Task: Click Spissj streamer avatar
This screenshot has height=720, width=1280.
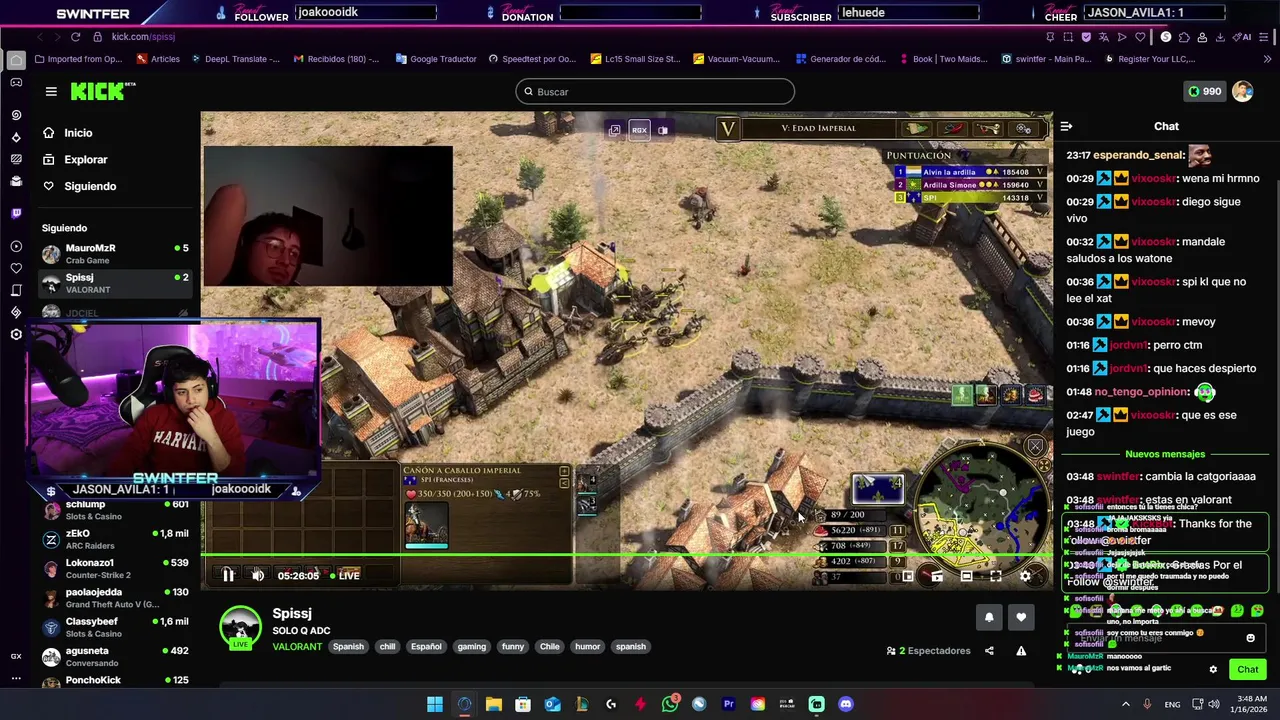Action: (240, 627)
